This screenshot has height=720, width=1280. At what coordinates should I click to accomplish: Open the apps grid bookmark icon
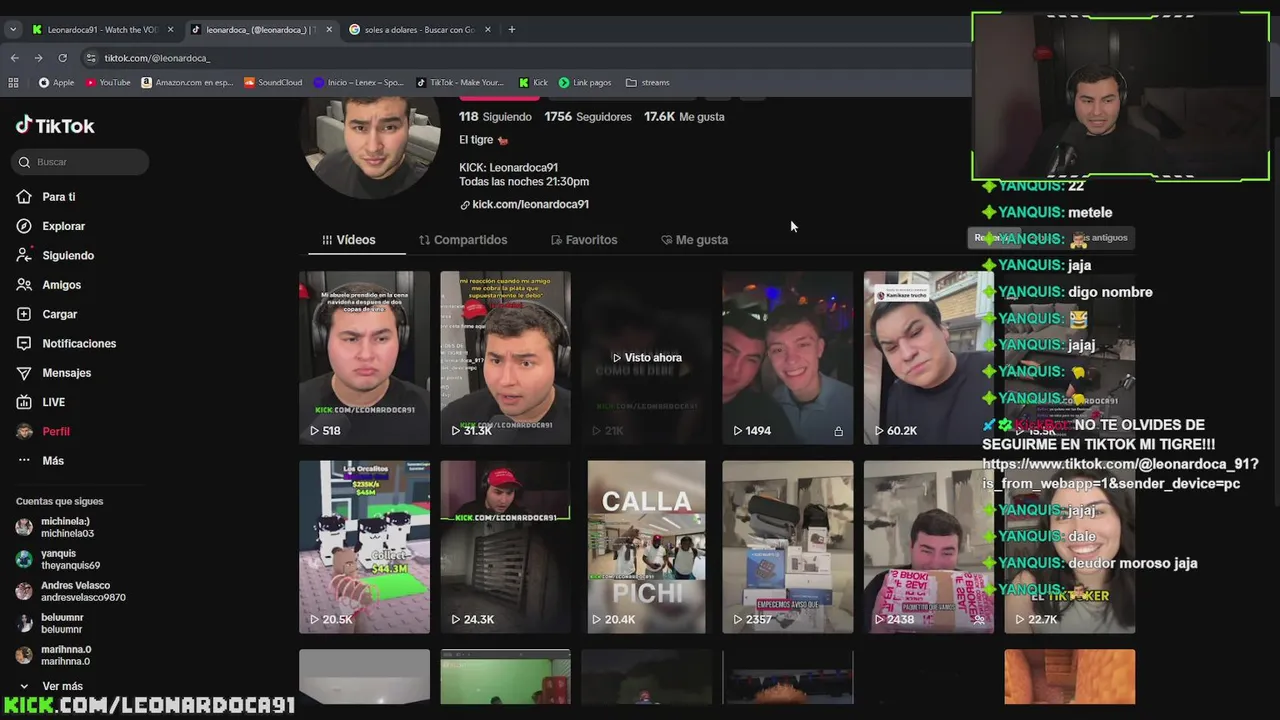[14, 83]
